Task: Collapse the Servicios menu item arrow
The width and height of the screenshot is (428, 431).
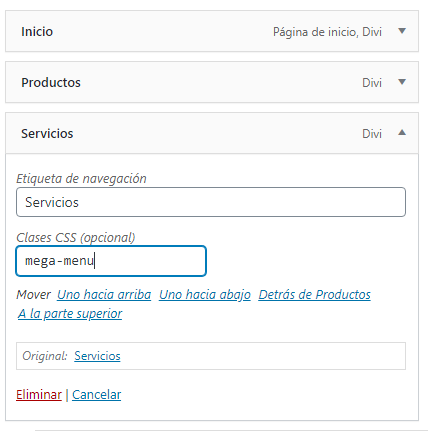Action: [x=402, y=133]
